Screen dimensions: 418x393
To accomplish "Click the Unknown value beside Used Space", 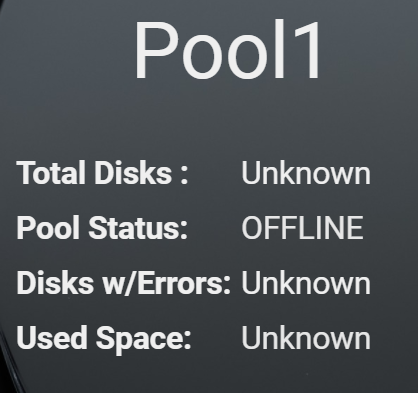I will (306, 338).
